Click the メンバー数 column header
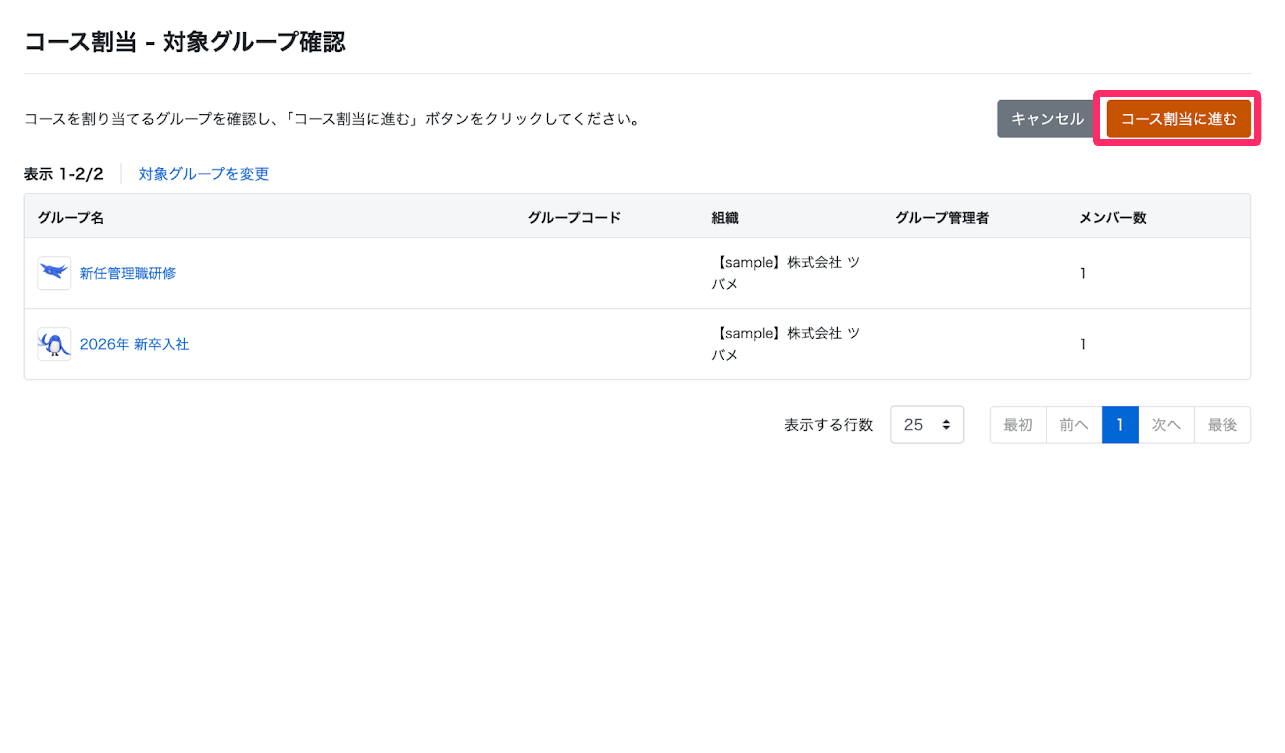This screenshot has width=1285, height=753. tap(1113, 217)
